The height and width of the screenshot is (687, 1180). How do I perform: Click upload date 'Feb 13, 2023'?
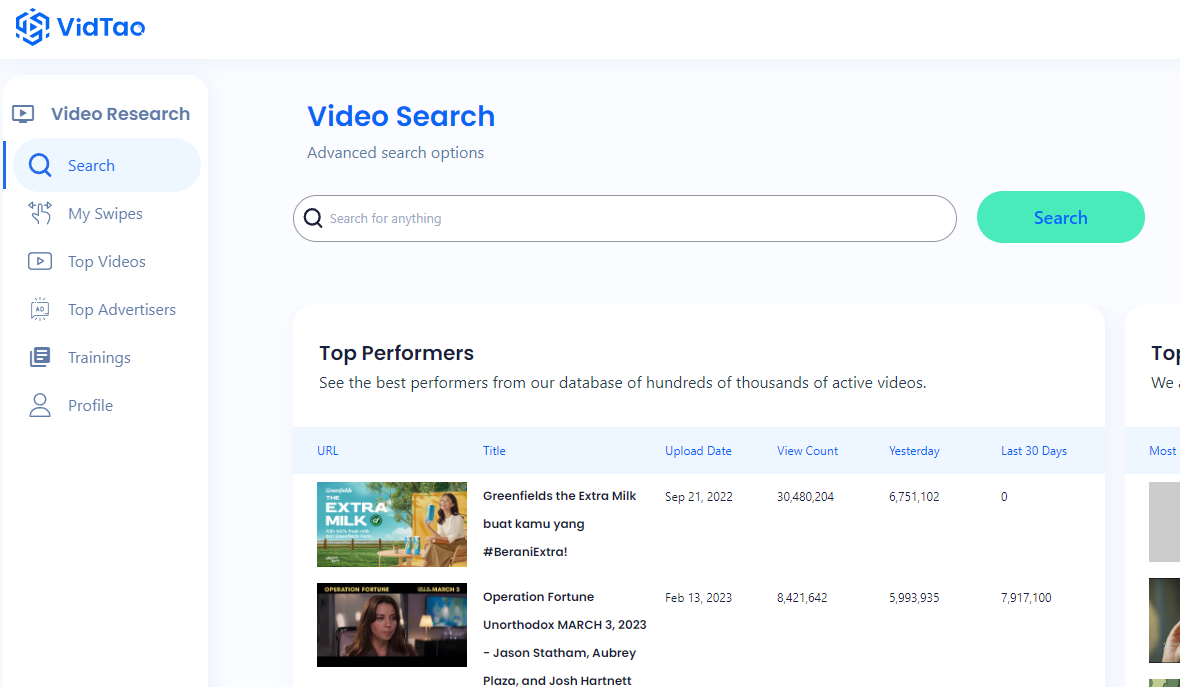click(x=698, y=597)
